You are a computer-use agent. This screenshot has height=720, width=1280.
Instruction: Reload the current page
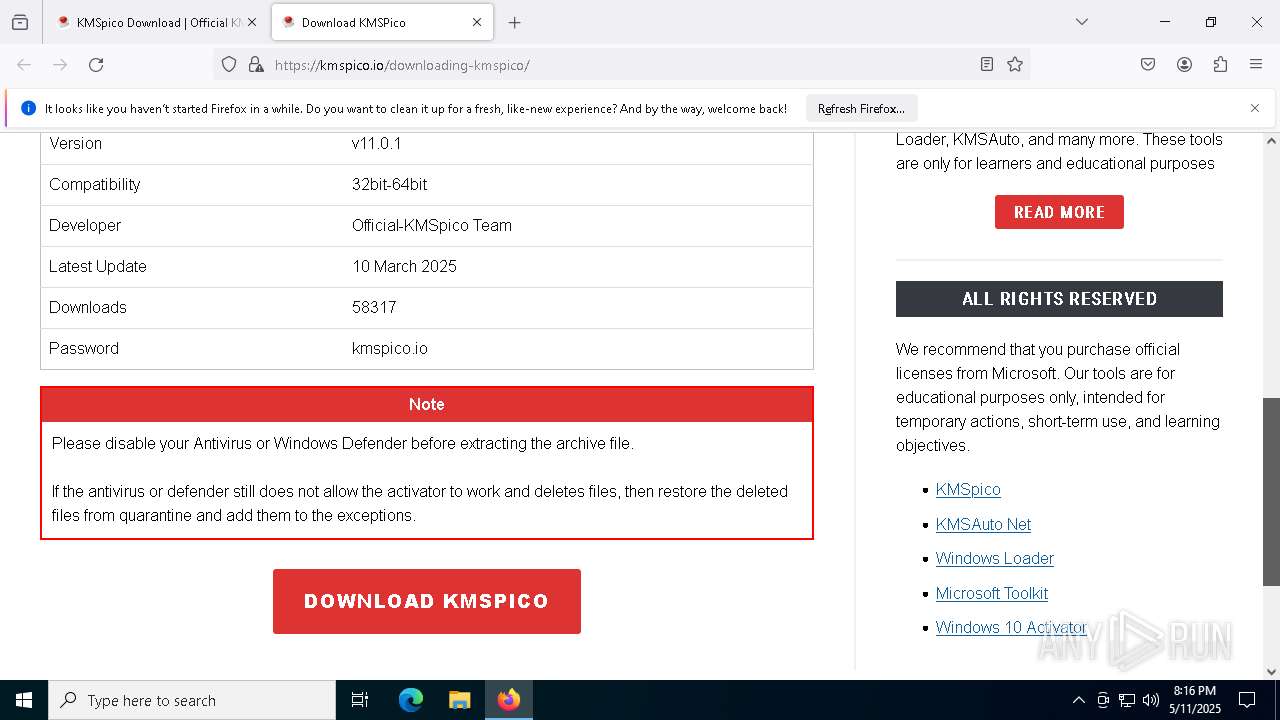coord(96,65)
